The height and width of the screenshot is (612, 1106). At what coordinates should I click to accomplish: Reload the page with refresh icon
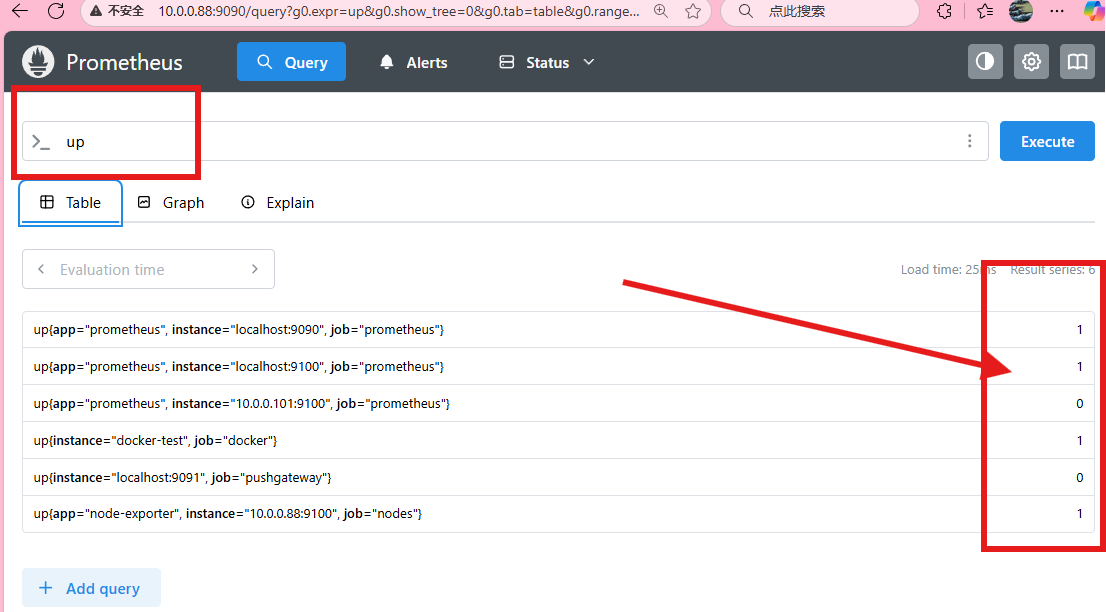pyautogui.click(x=56, y=11)
